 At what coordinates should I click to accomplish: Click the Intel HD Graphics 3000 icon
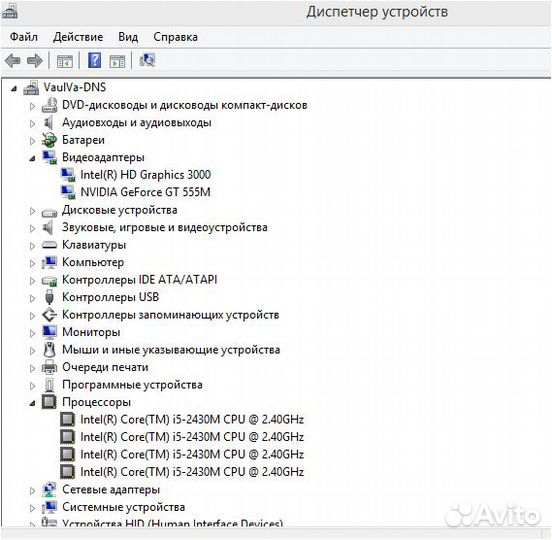tap(68, 175)
